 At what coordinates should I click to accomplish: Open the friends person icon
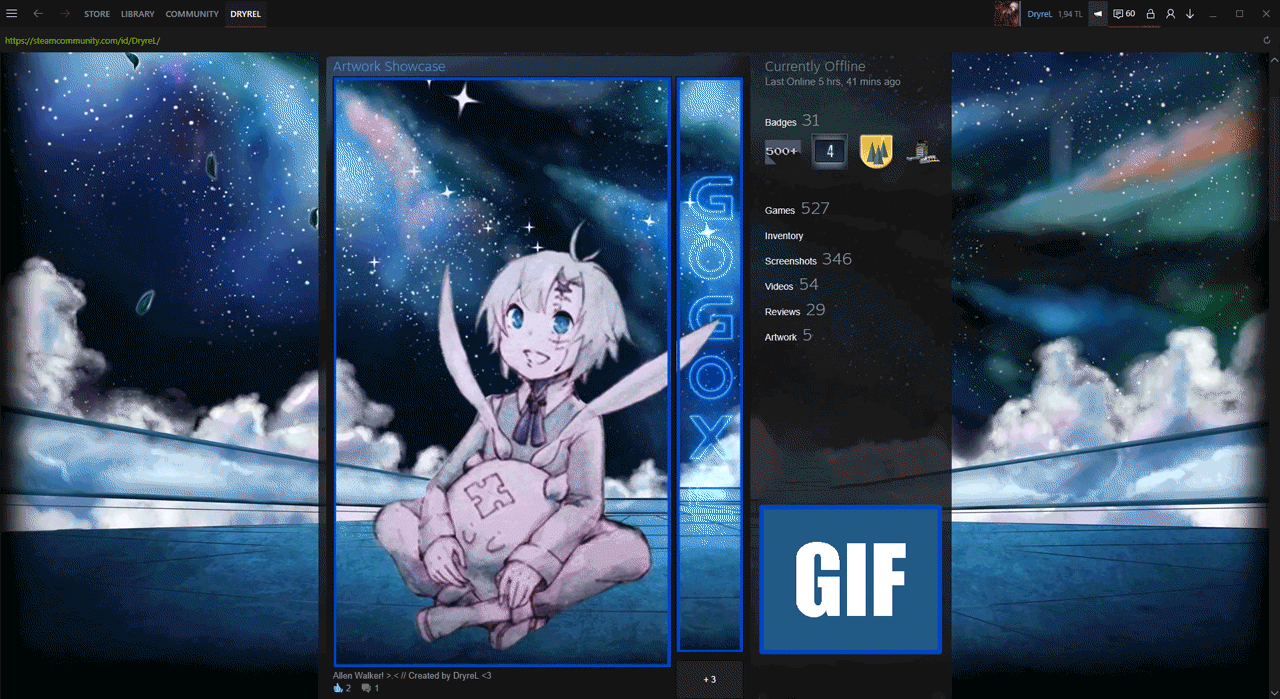[x=1171, y=14]
